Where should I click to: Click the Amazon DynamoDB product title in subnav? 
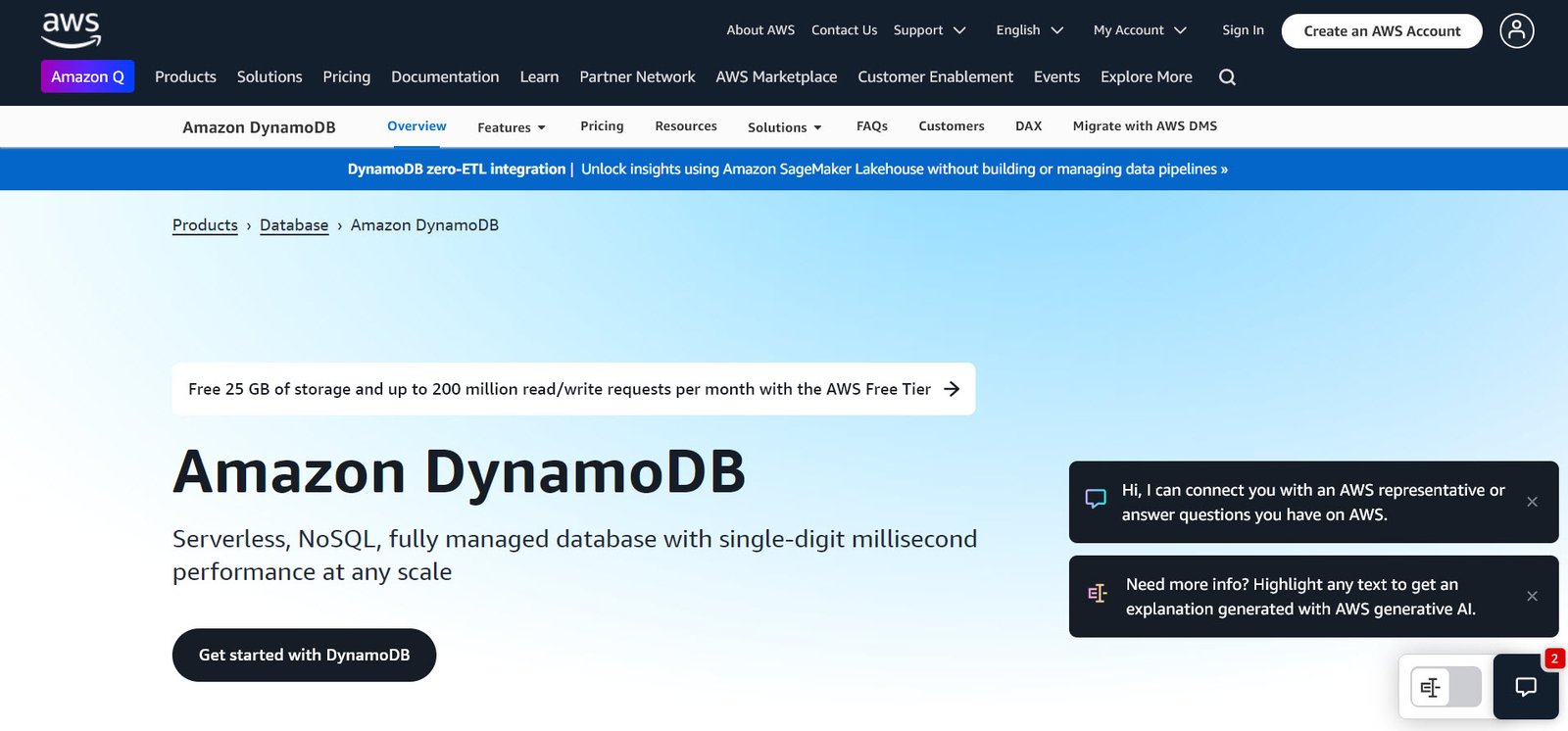pyautogui.click(x=259, y=127)
